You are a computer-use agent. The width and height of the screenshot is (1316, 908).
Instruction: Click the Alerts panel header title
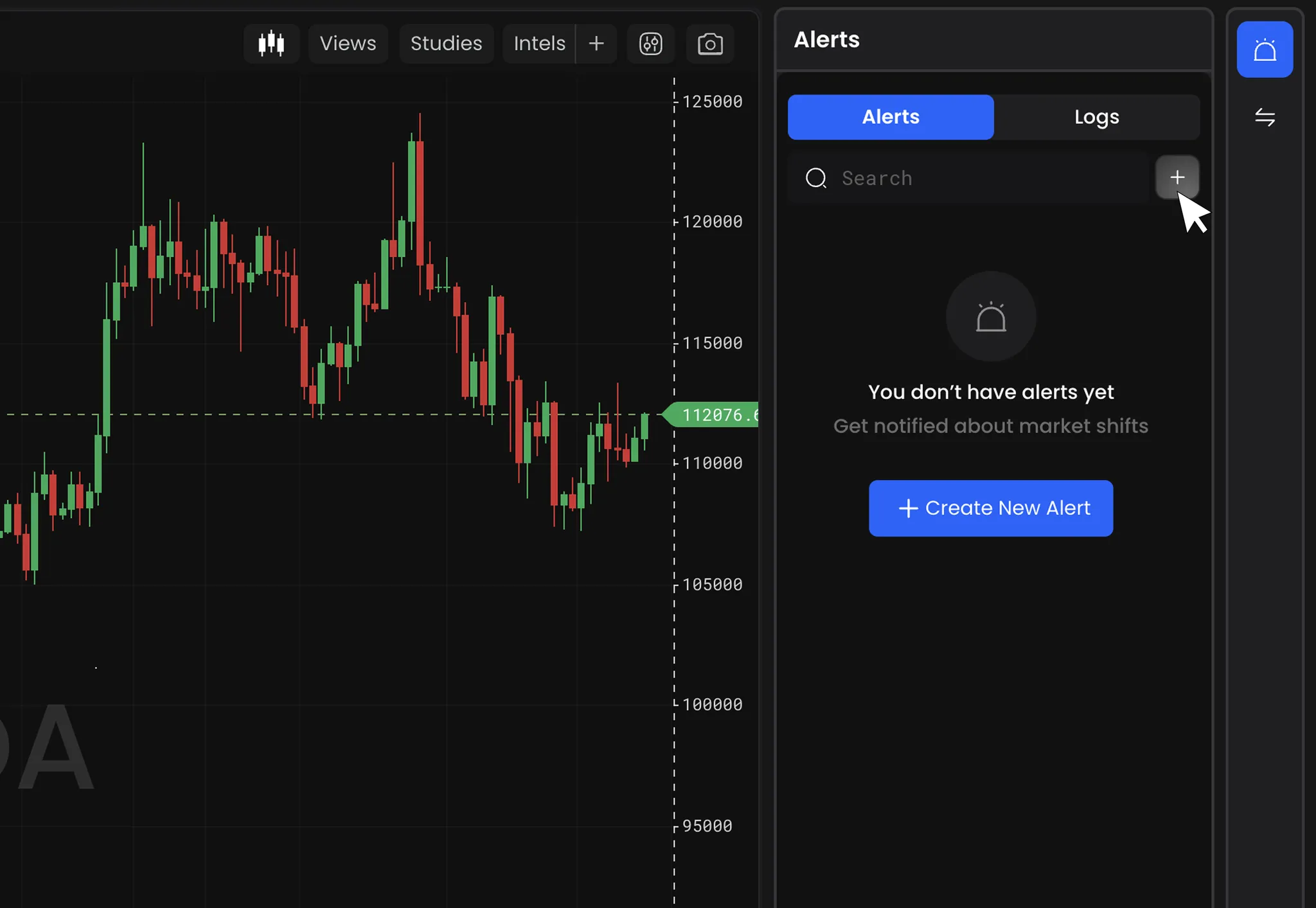click(x=826, y=40)
